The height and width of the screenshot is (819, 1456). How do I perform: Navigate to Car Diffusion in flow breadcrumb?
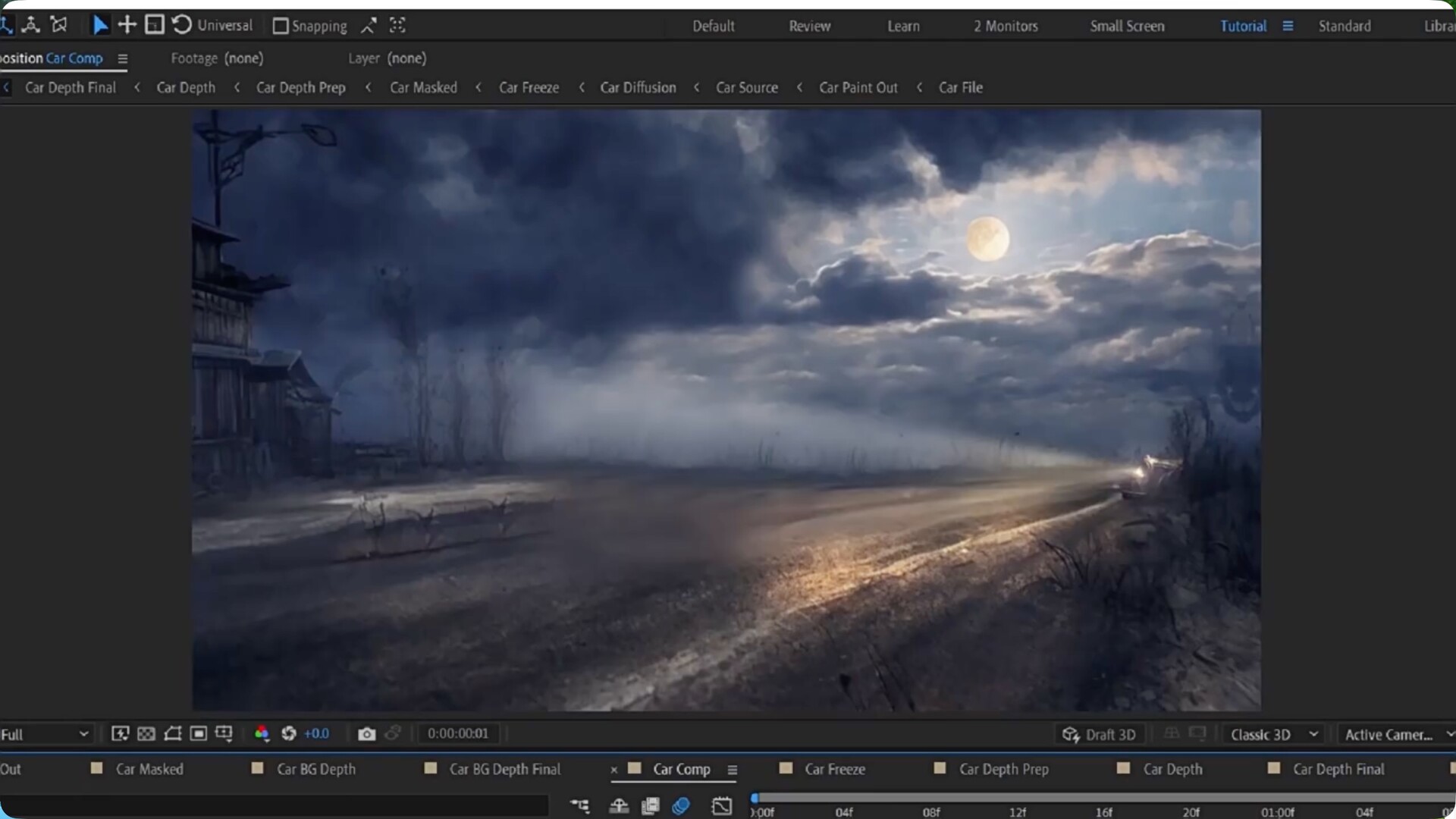[638, 87]
